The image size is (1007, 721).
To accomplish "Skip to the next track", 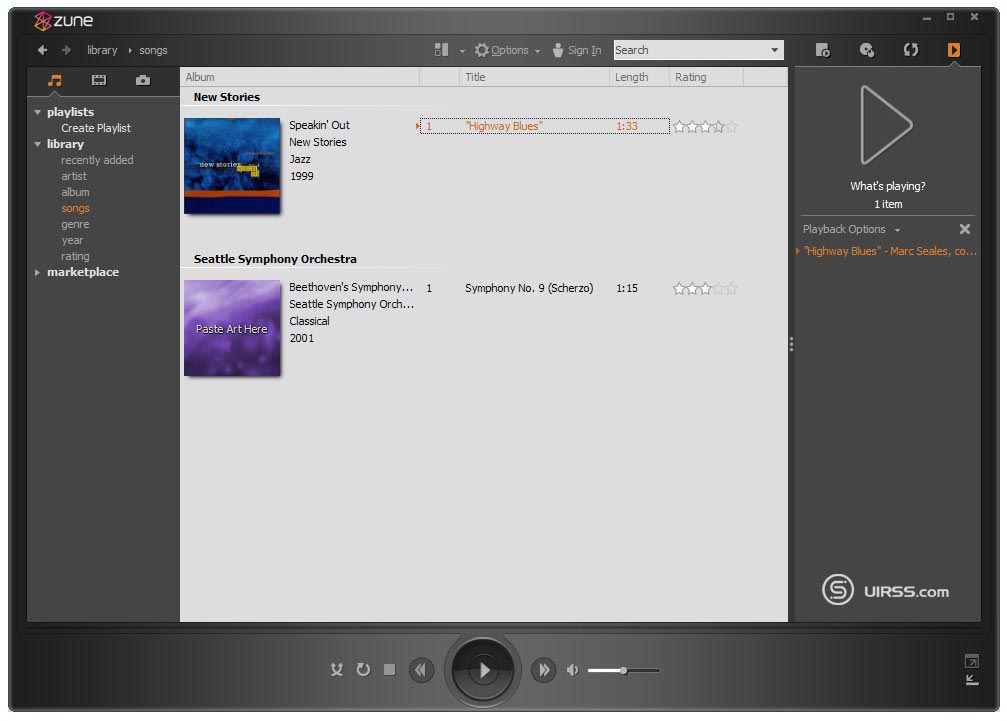I will click(x=543, y=670).
